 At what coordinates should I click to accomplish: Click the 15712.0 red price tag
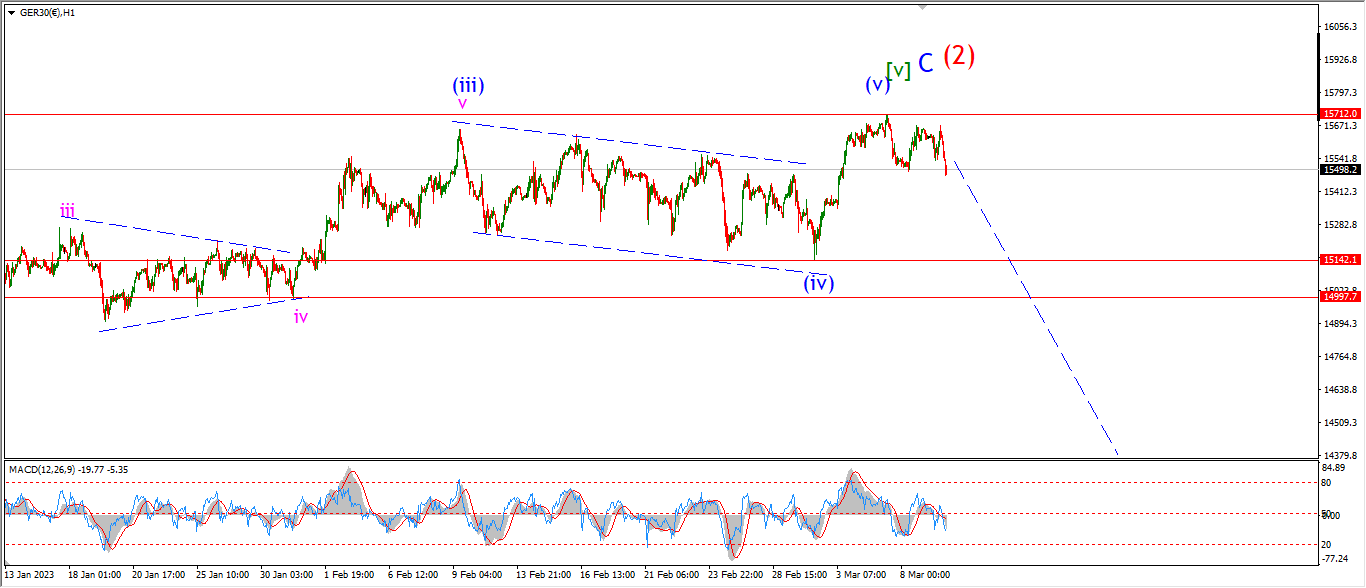click(x=1340, y=114)
